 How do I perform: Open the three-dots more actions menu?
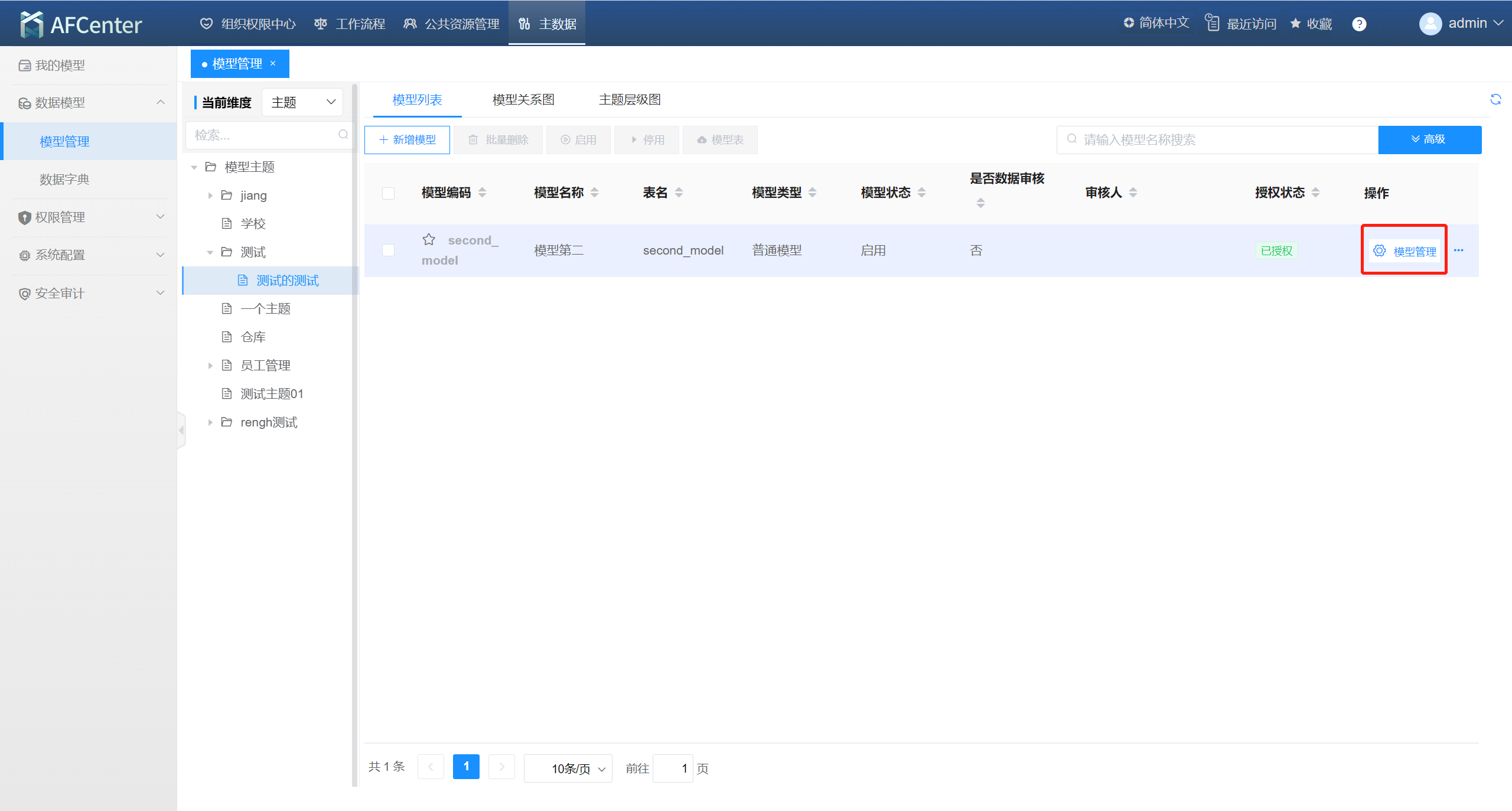[1459, 250]
